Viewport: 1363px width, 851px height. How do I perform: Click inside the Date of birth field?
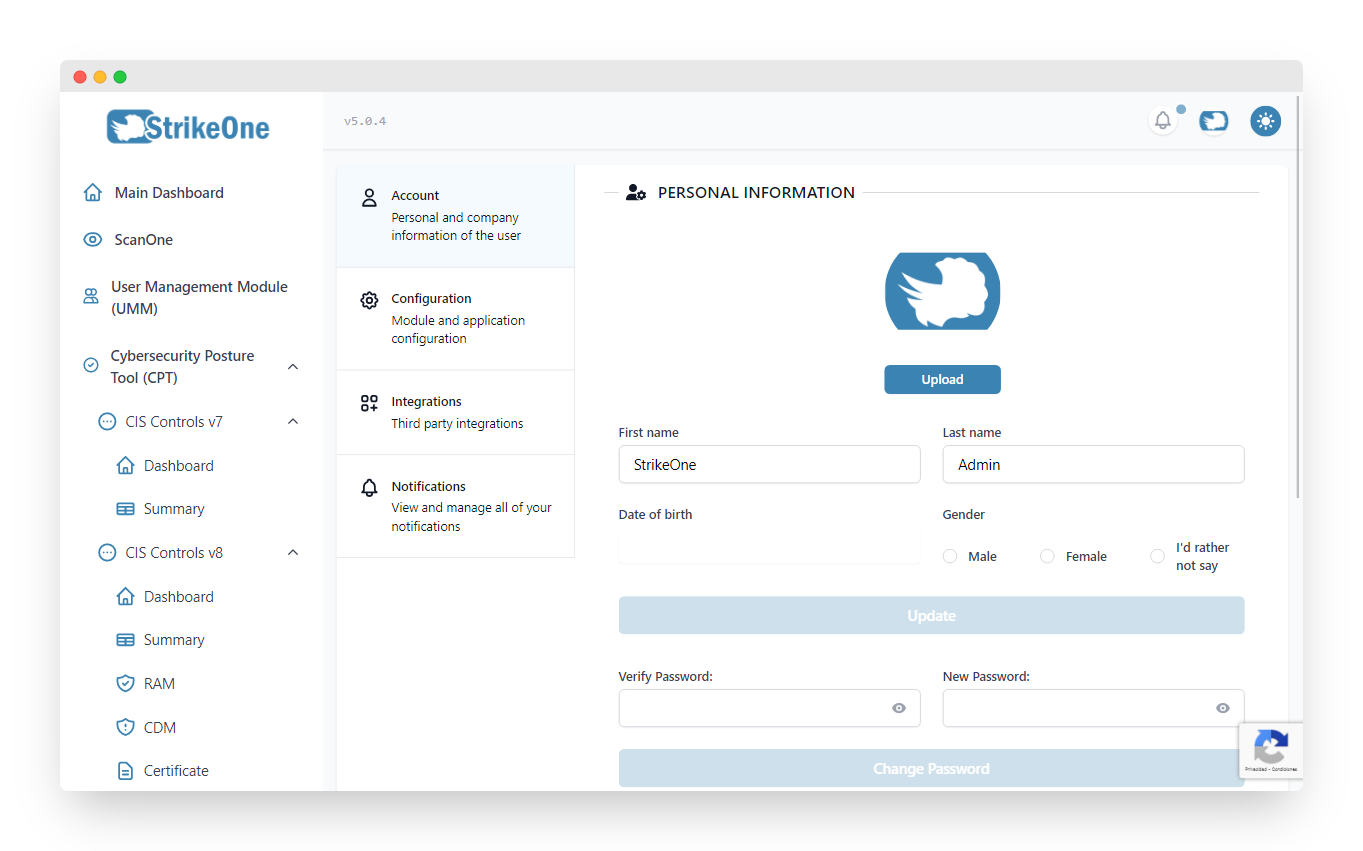click(769, 546)
